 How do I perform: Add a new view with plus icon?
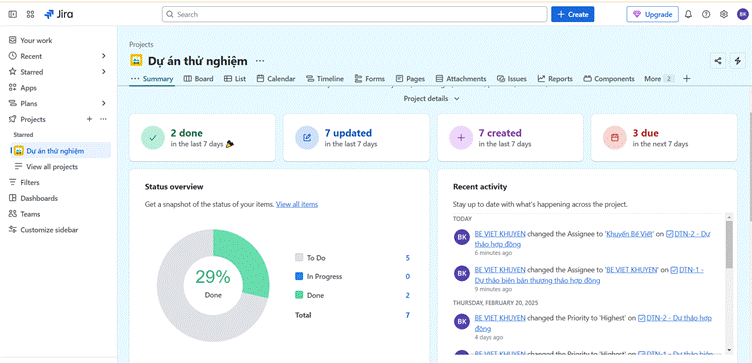point(686,79)
